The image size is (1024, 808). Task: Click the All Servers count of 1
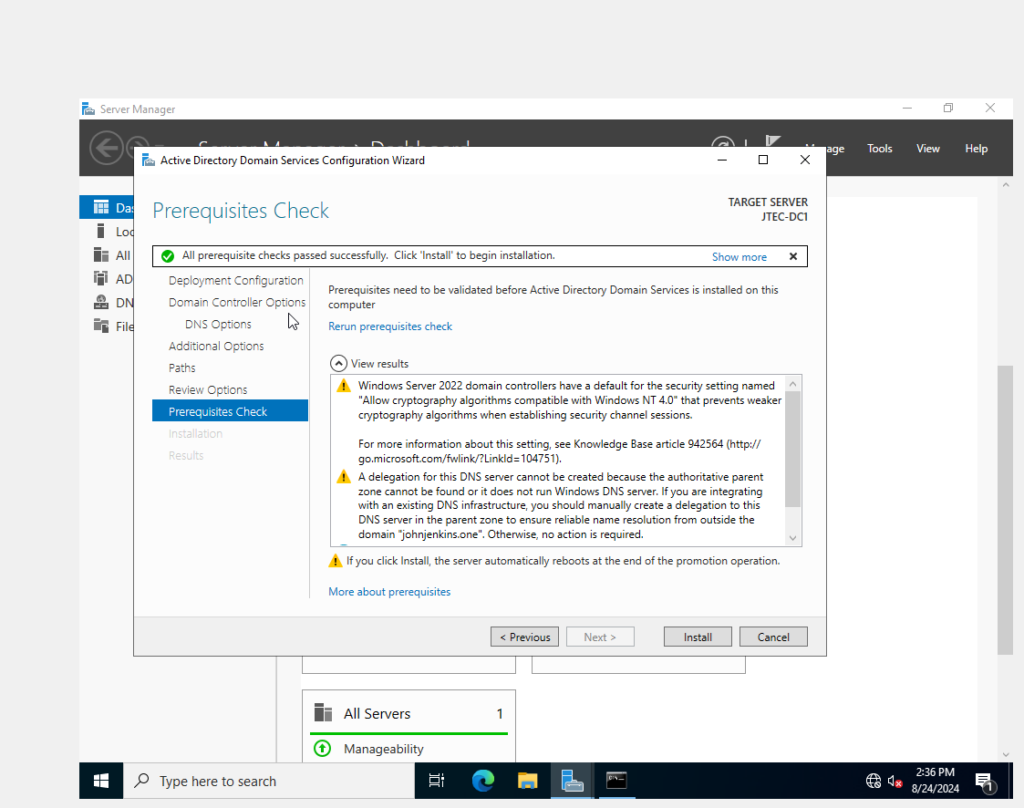tap(500, 713)
